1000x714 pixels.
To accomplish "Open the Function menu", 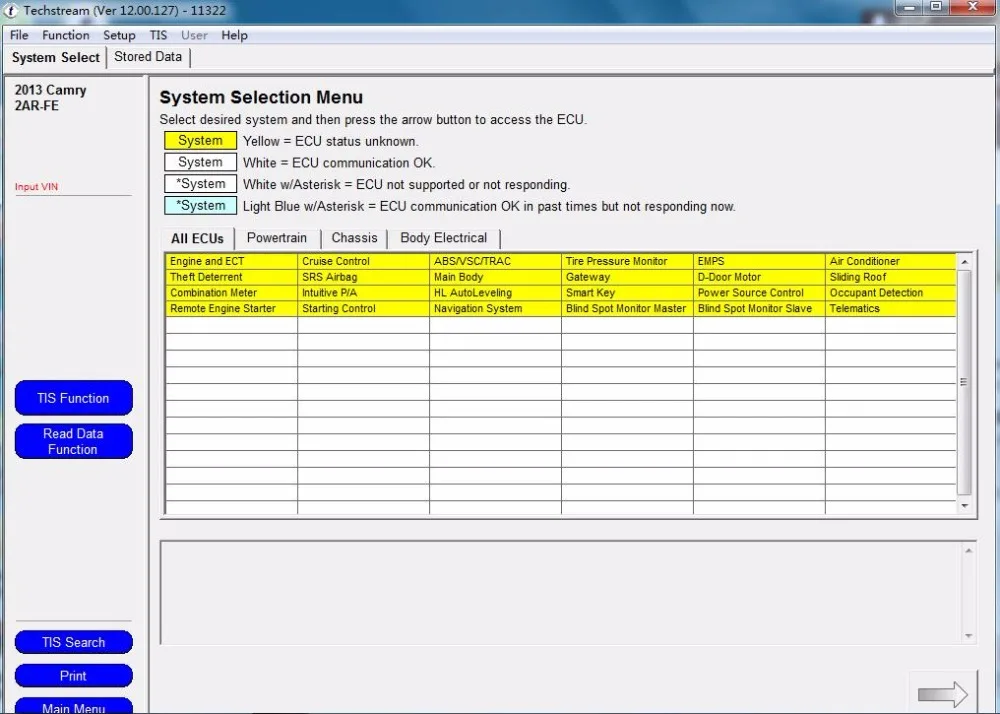I will 66,35.
